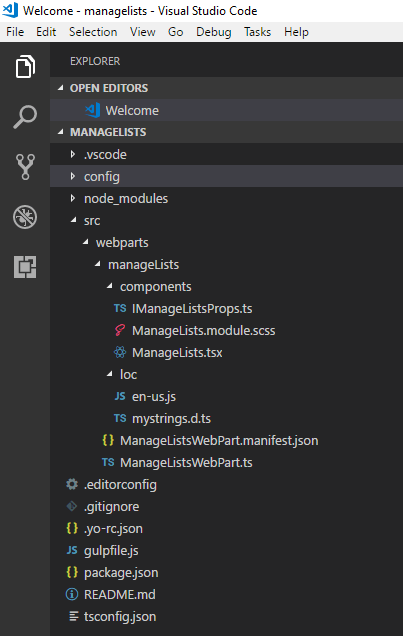Image resolution: width=403 pixels, height=636 pixels.
Task: Open the Explorer view in activity bar
Action: click(25, 67)
